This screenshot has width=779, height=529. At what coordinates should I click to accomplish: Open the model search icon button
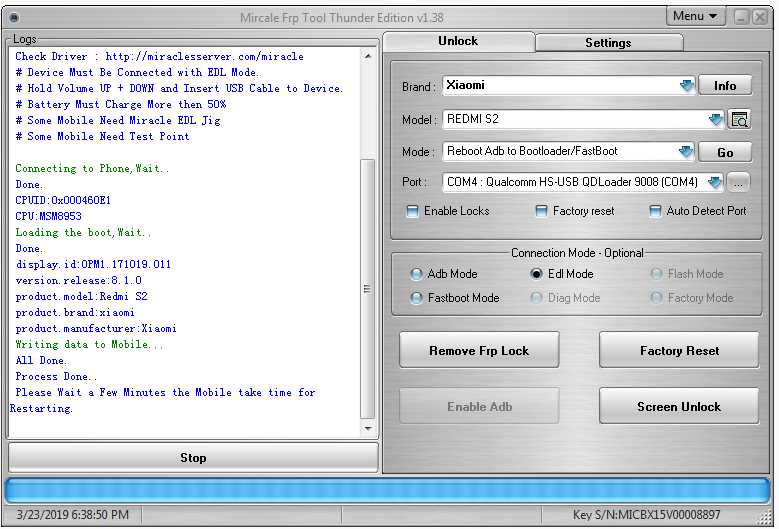[x=739, y=120]
